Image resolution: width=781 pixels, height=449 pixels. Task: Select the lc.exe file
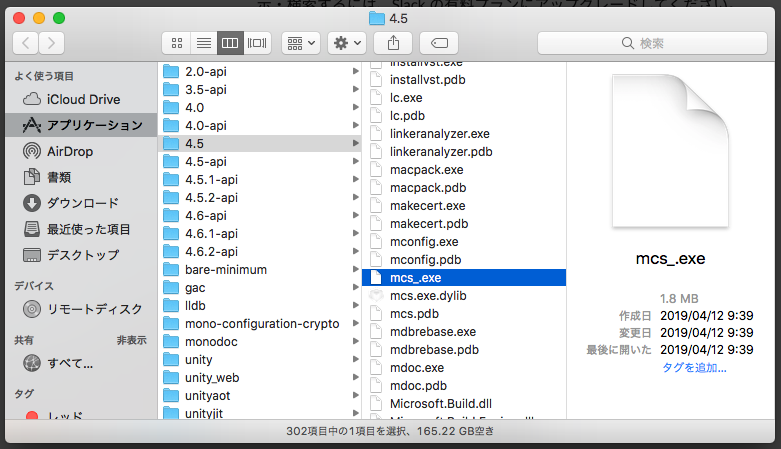pos(464,98)
